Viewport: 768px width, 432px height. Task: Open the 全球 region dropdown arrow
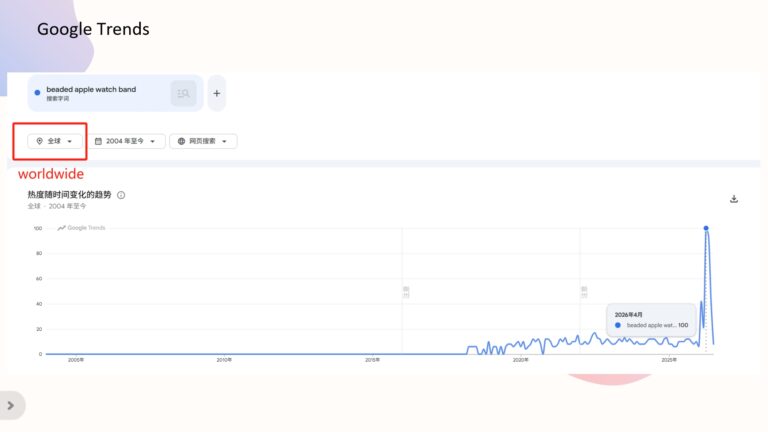tap(70, 142)
